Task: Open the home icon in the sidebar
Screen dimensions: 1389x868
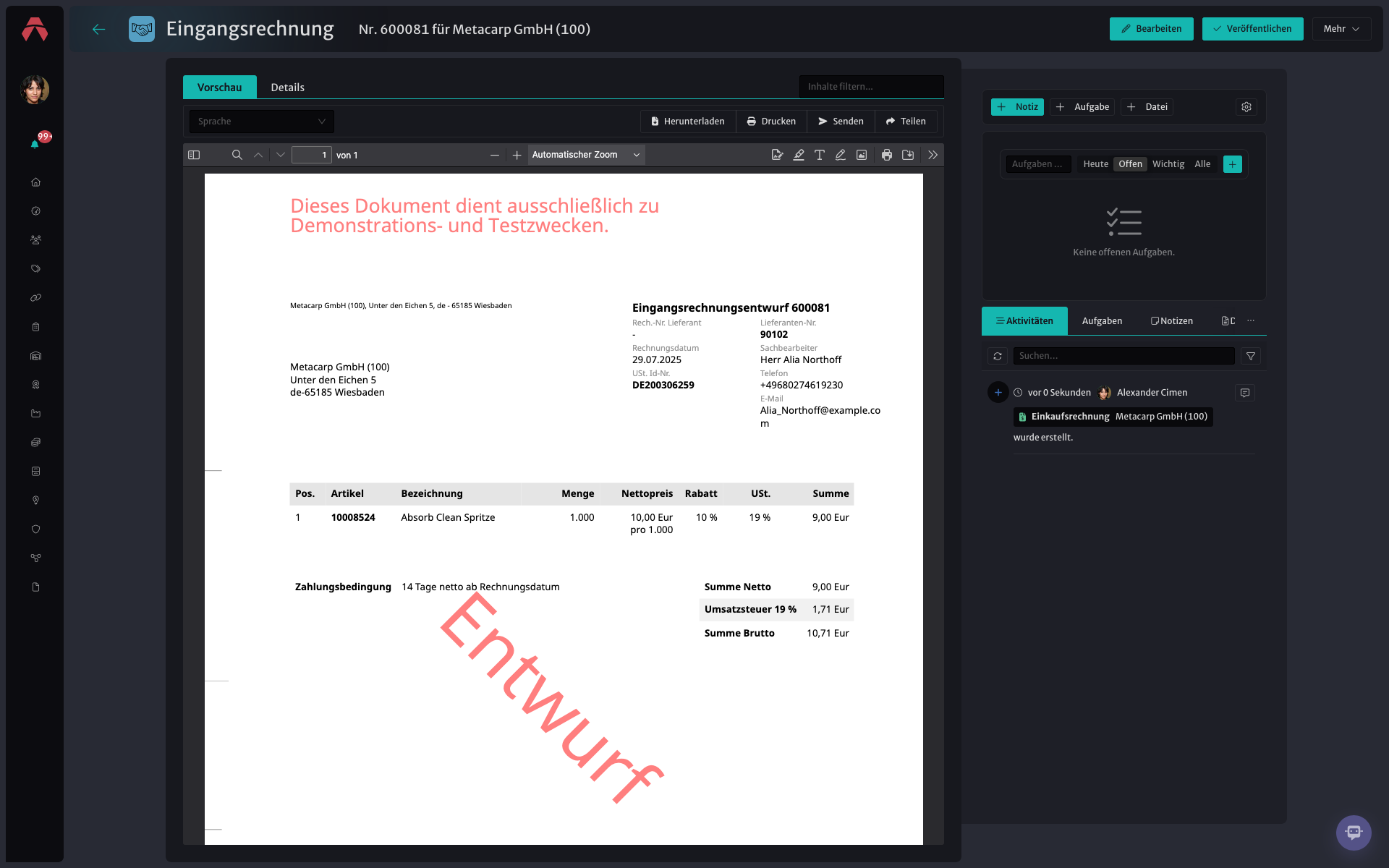Action: pyautogui.click(x=35, y=182)
